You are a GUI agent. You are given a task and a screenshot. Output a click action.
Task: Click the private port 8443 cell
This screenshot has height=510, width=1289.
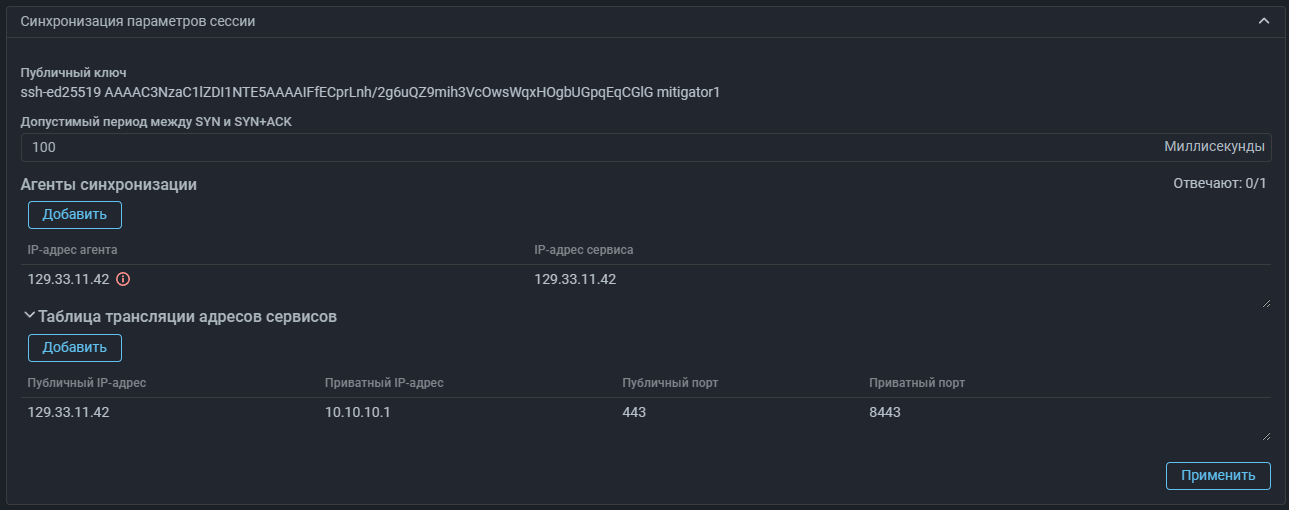(885, 412)
